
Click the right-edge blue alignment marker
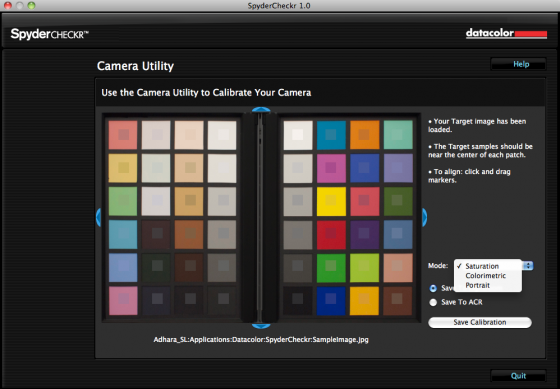point(424,217)
